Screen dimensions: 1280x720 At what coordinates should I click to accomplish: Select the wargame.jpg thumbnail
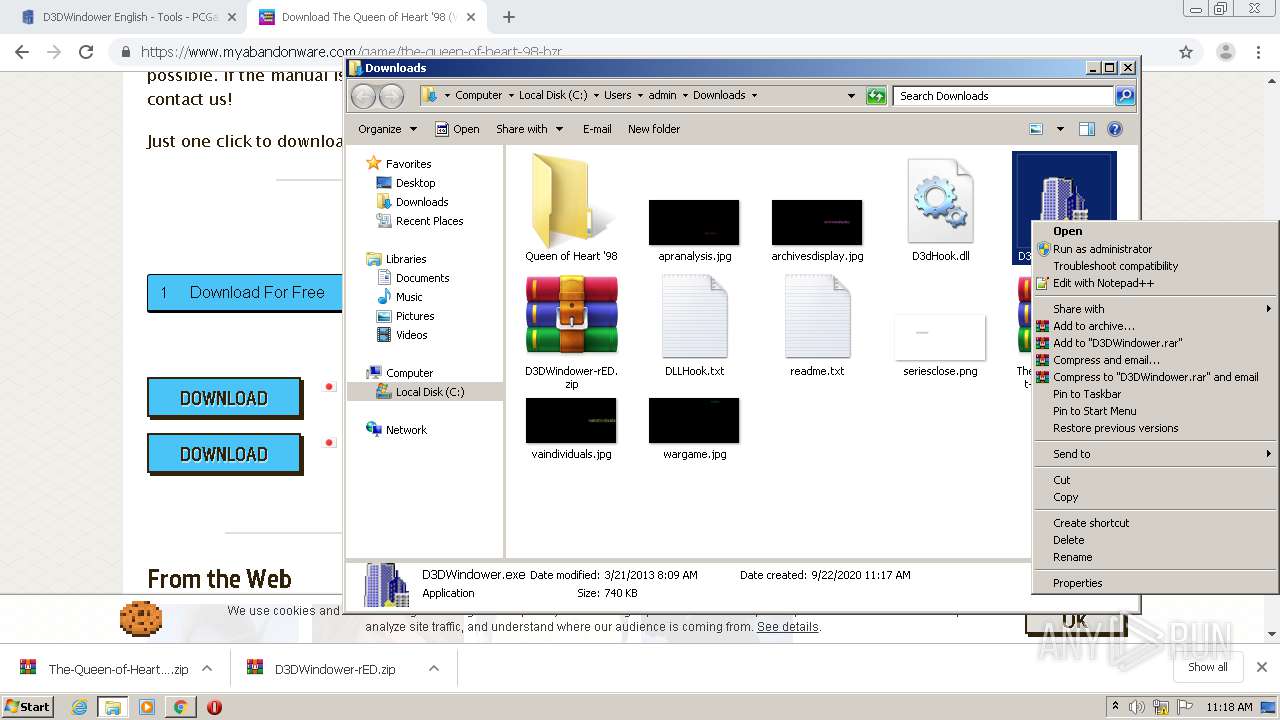[694, 421]
